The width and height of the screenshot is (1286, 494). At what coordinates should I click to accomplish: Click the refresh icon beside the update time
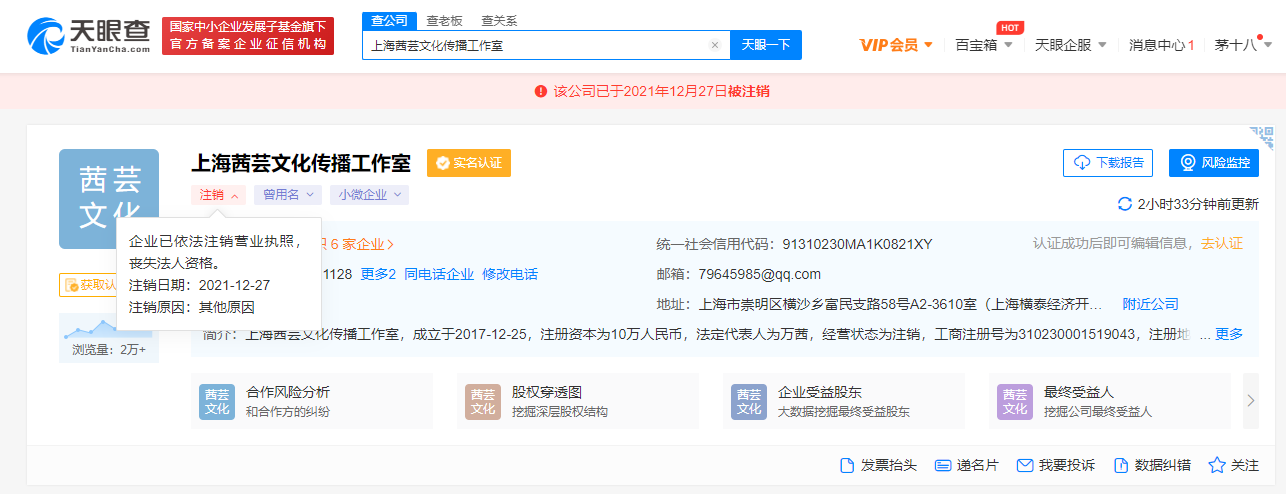point(1125,204)
